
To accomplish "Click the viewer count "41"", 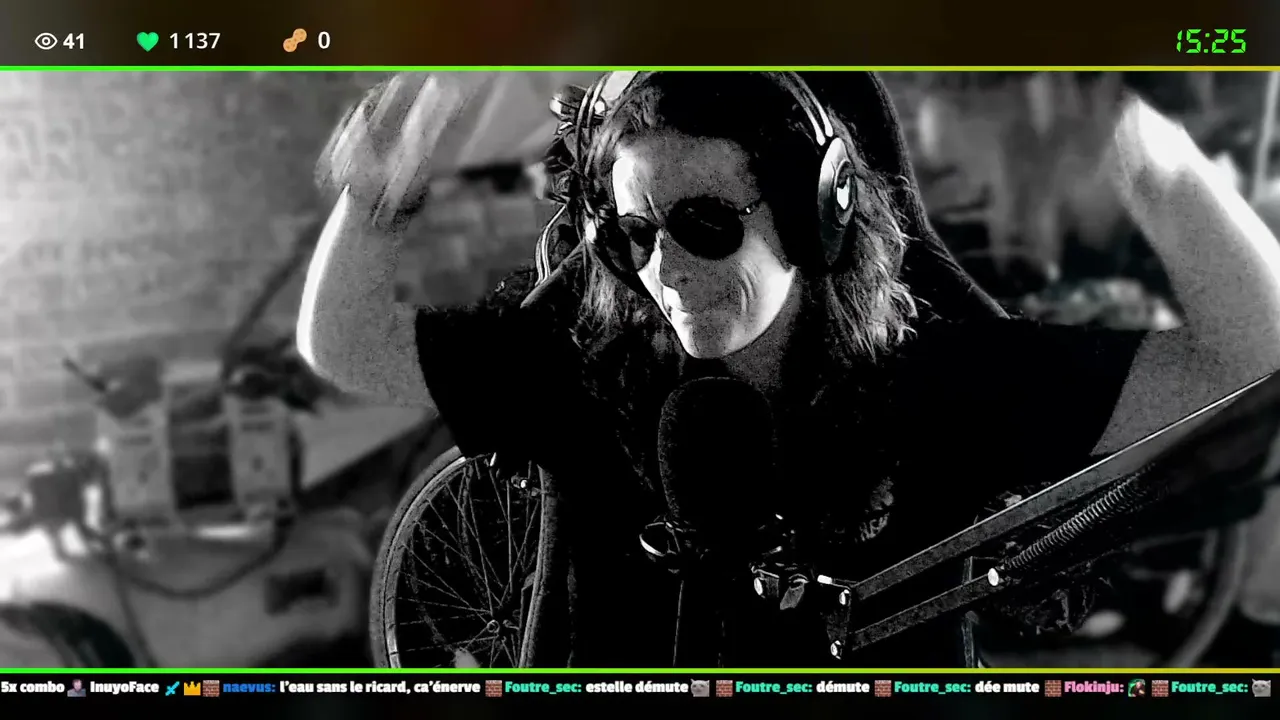I will tap(74, 41).
